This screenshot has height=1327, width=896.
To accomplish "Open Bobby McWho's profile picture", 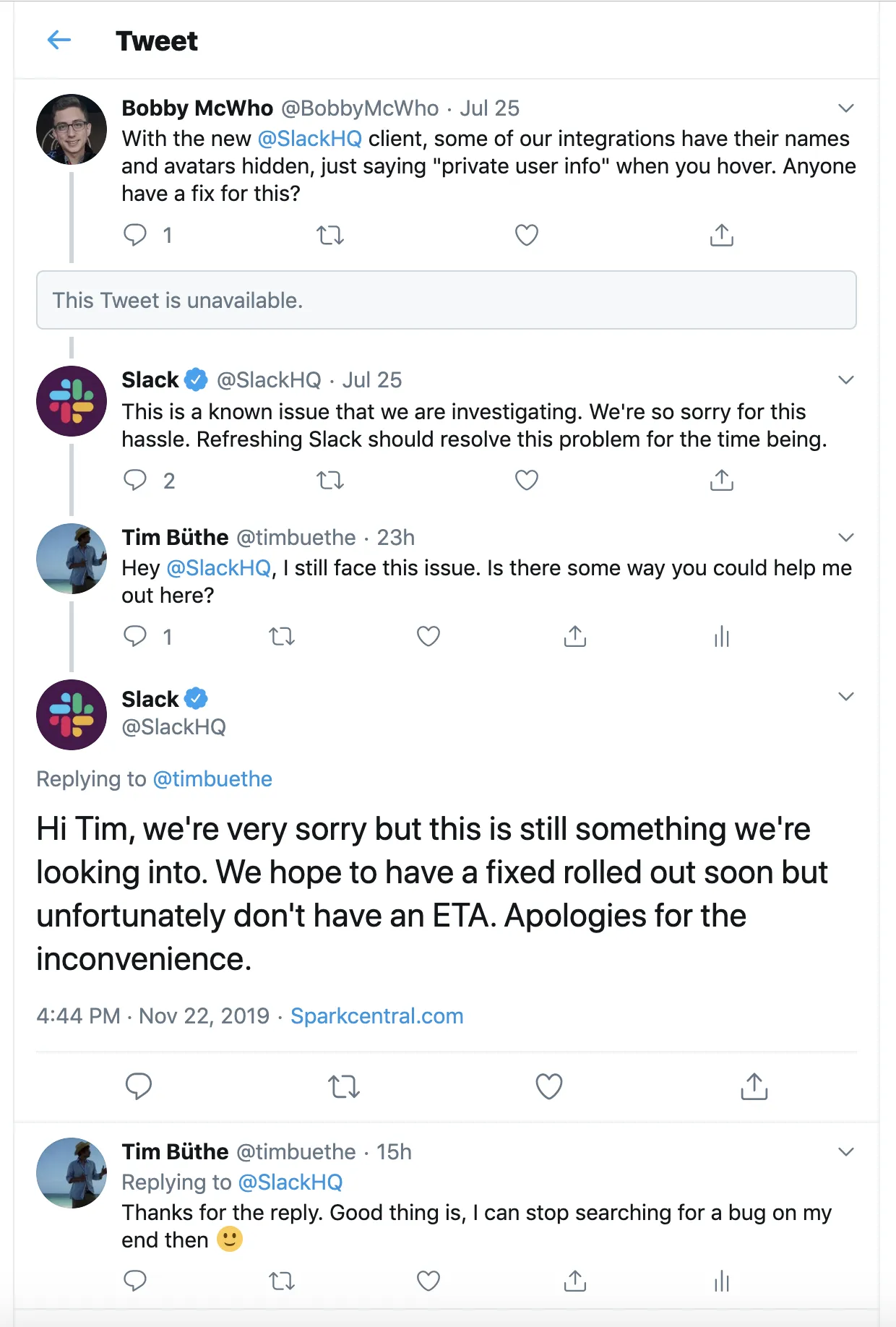I will click(72, 129).
